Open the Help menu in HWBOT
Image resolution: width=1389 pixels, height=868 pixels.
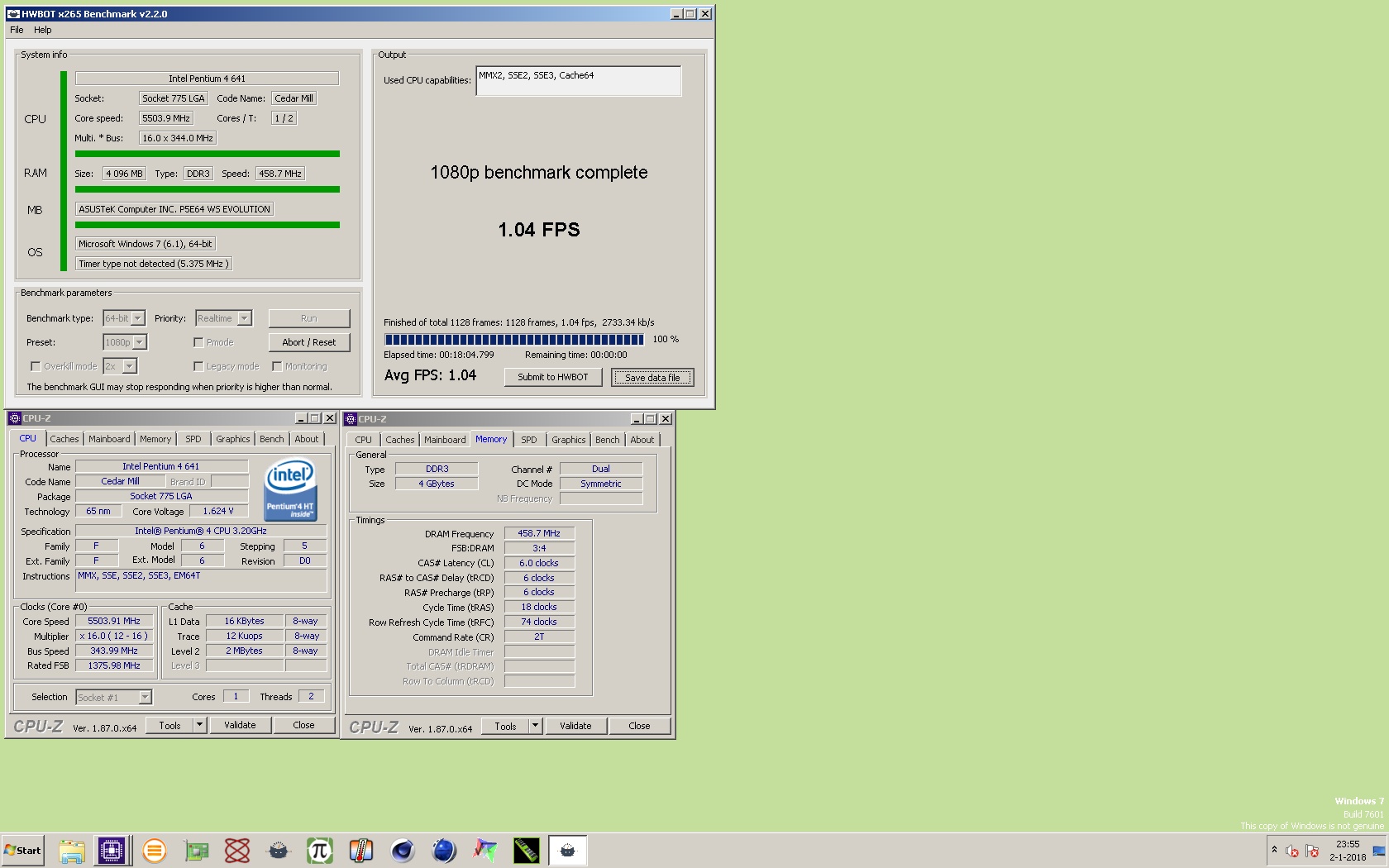[x=43, y=30]
